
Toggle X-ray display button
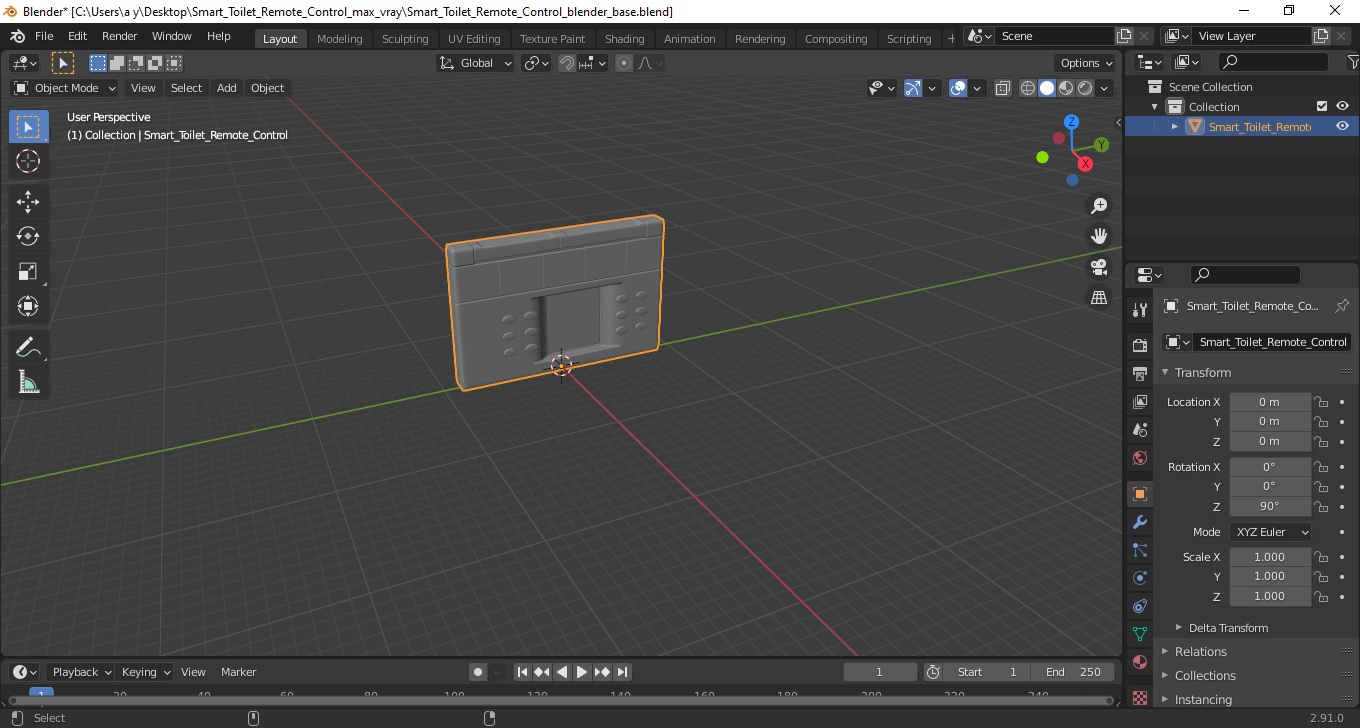click(1002, 88)
